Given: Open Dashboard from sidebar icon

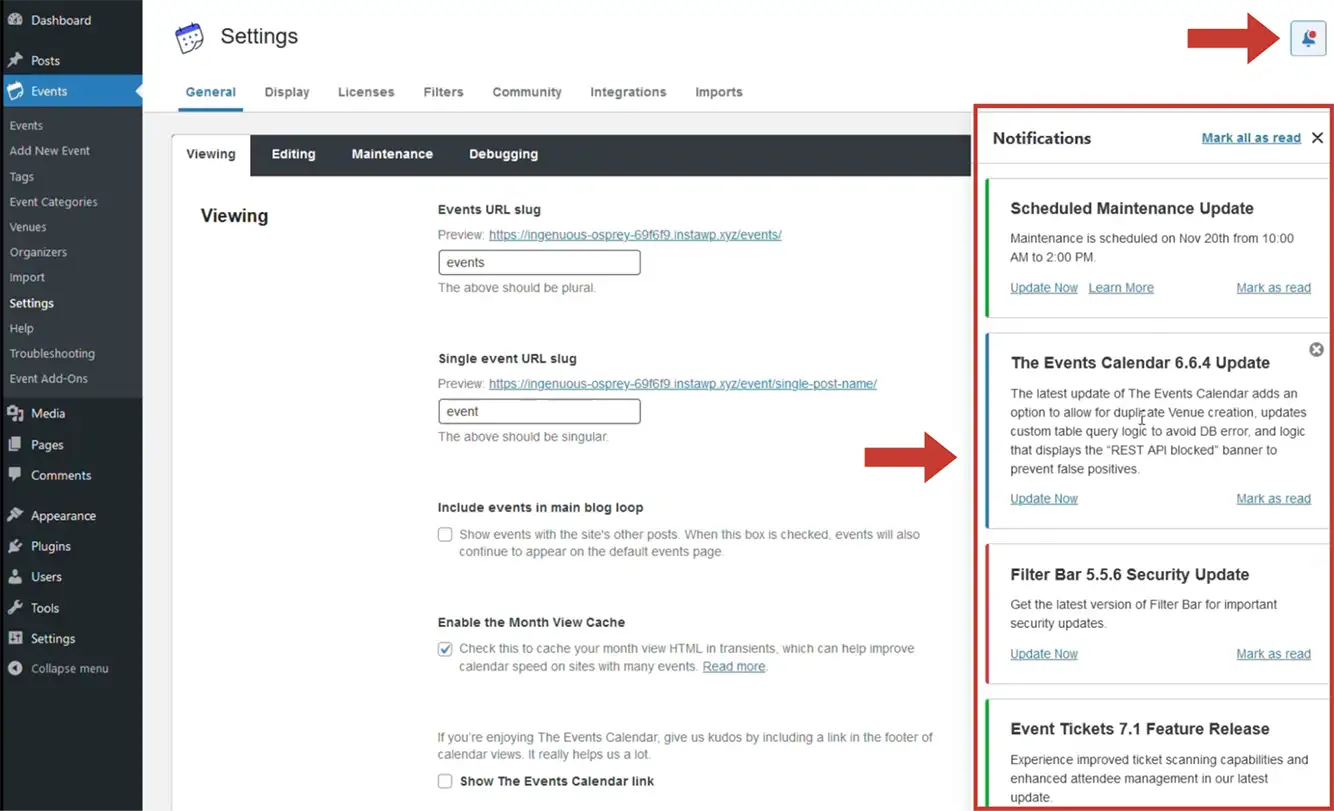Looking at the screenshot, I should (x=15, y=20).
